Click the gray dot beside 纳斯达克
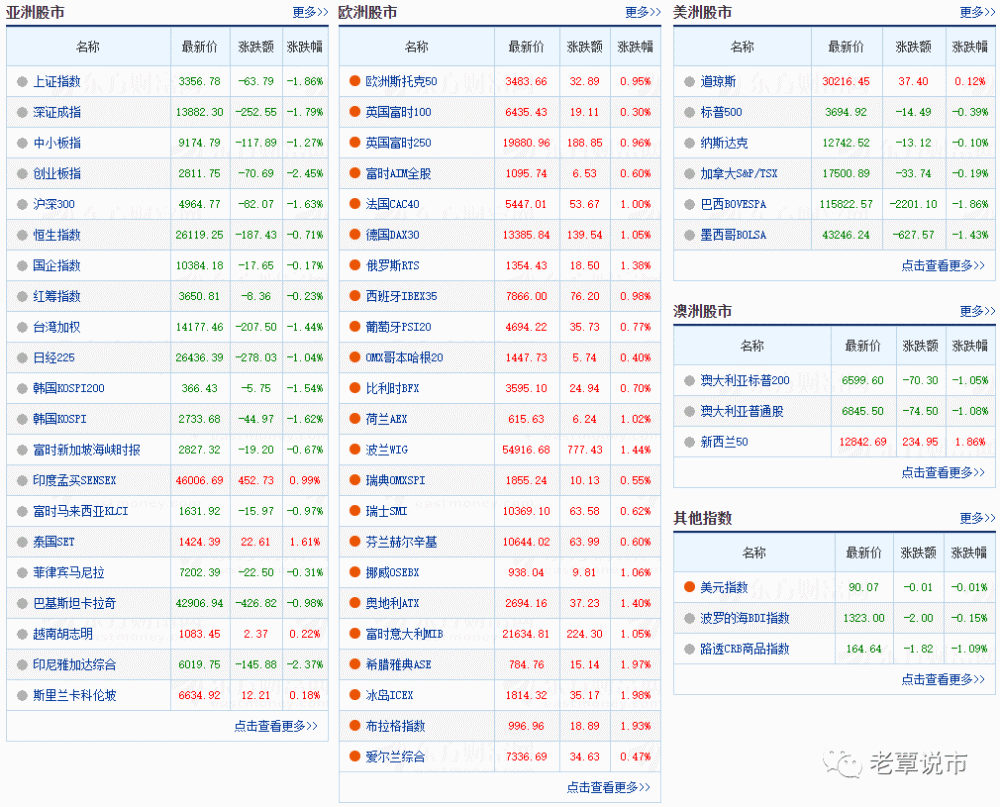Screen dimensions: 1000x807 (689, 143)
